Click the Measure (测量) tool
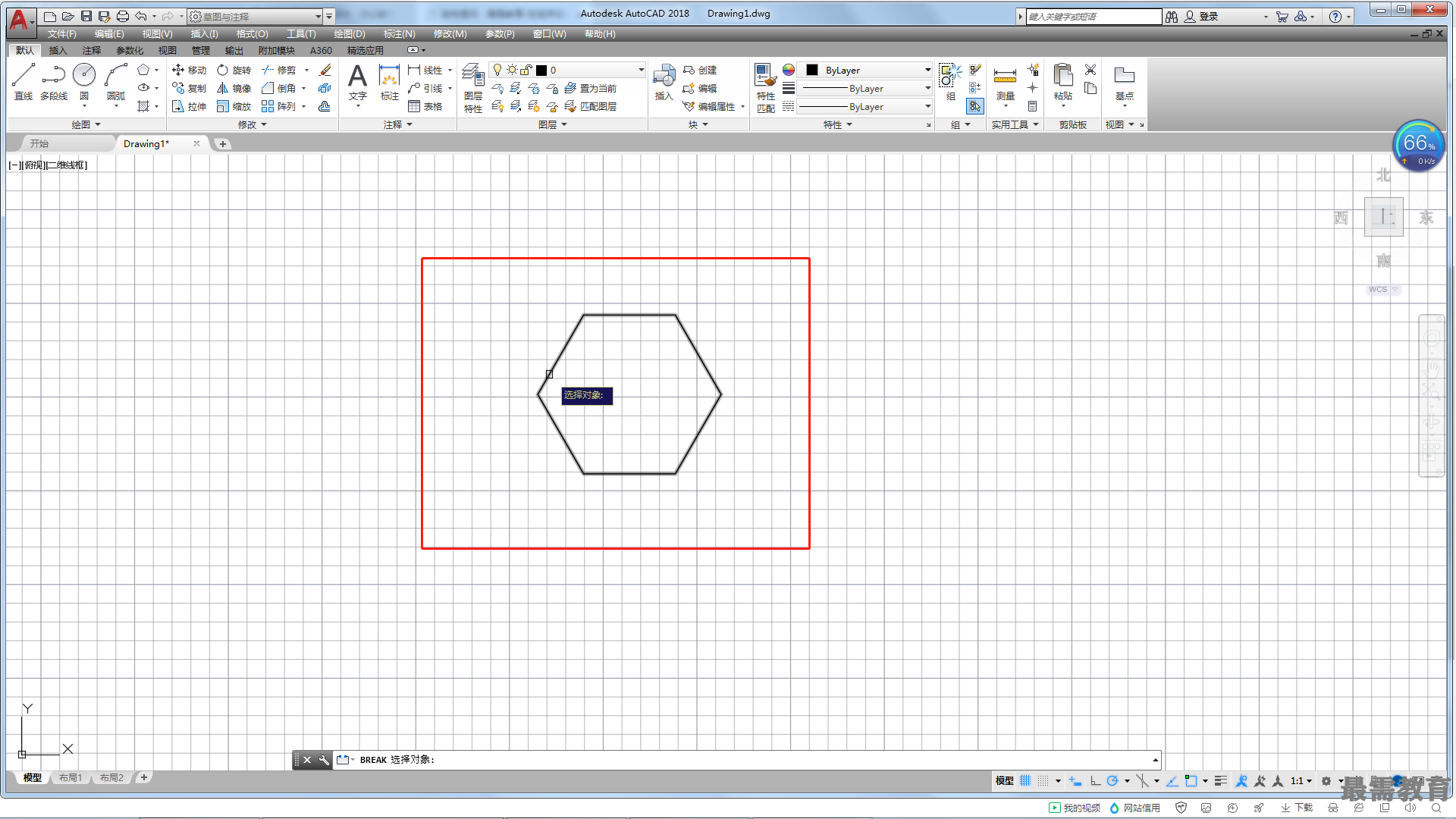This screenshot has width=1456, height=819. click(x=1005, y=83)
